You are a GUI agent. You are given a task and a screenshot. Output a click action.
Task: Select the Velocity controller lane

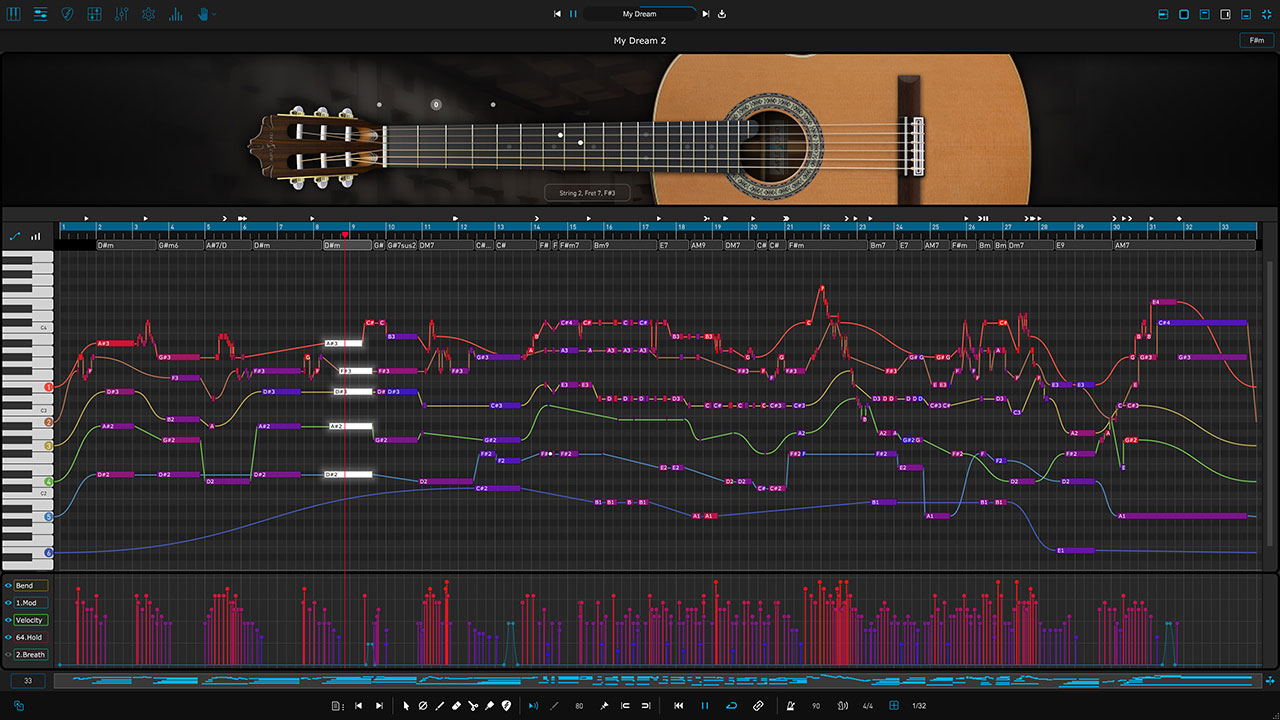point(30,620)
